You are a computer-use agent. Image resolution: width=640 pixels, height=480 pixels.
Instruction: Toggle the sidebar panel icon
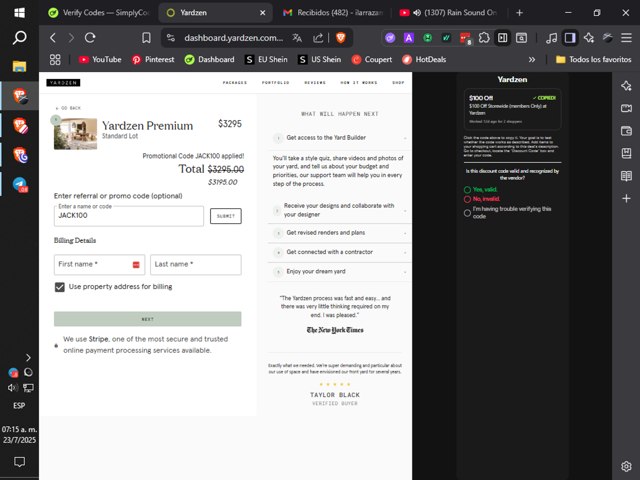570,38
